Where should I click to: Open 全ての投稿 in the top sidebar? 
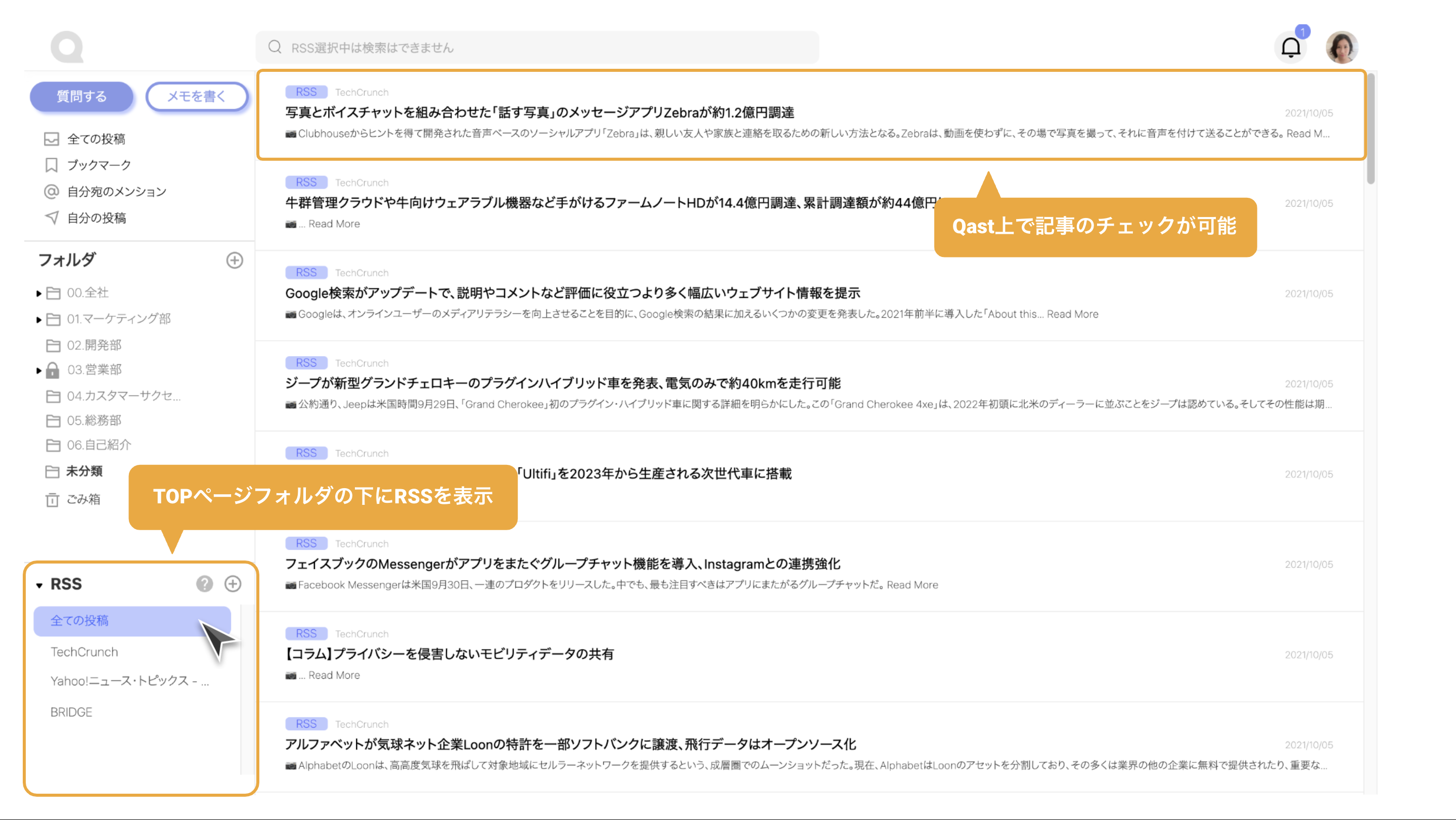click(96, 139)
